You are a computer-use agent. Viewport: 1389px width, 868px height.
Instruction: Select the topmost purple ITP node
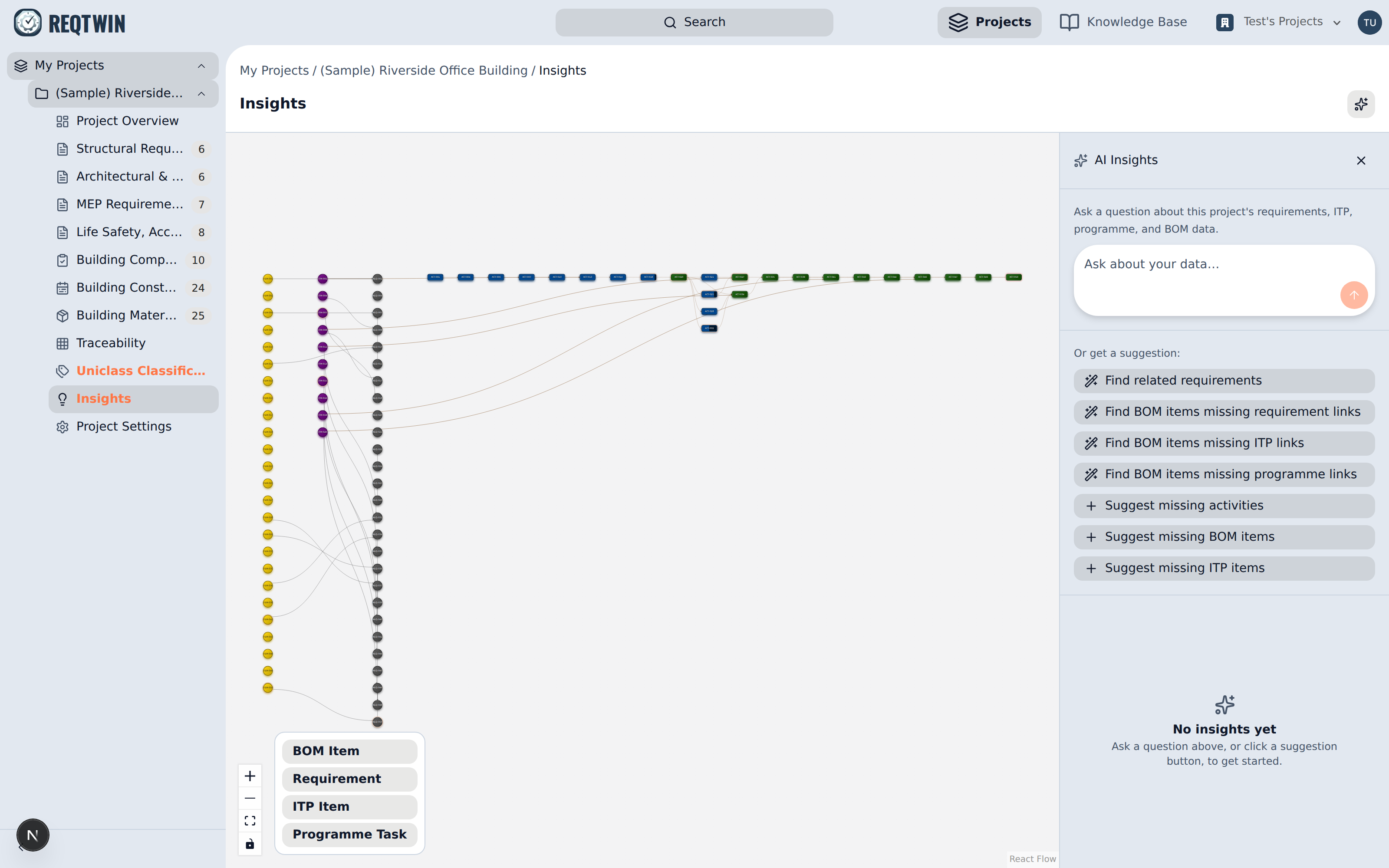[x=323, y=279]
